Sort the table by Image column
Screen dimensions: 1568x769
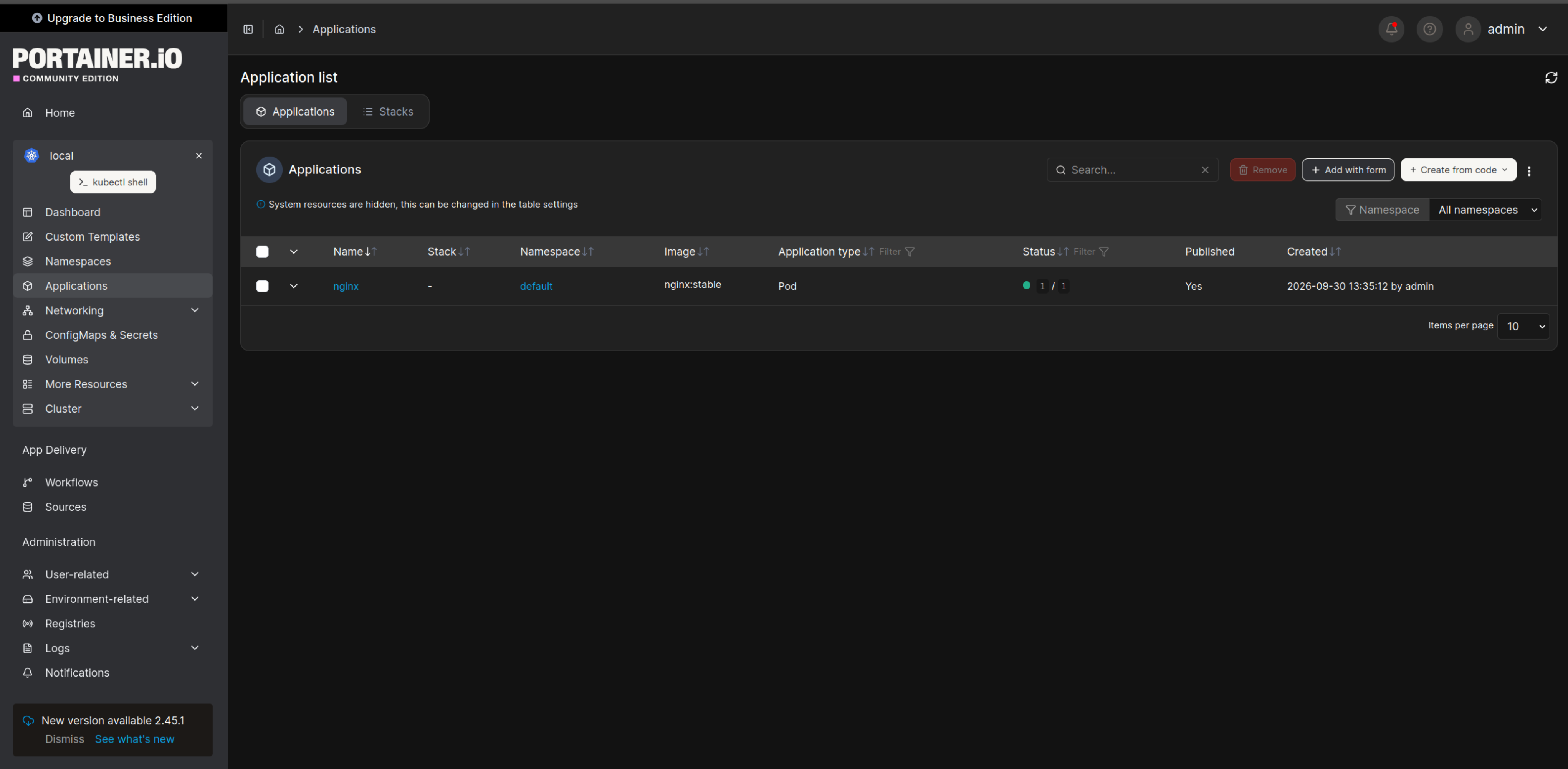(x=686, y=251)
